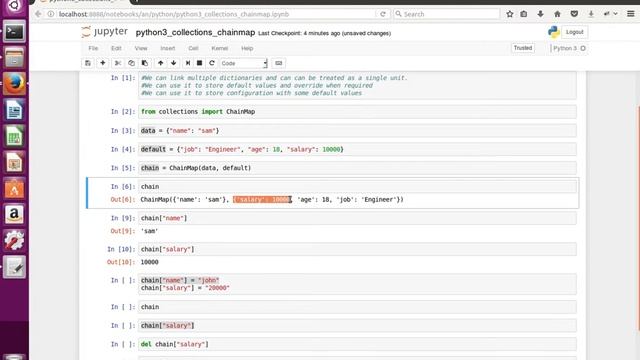This screenshot has width=640, height=360.
Task: Click the browser Back arrow button
Action: click(38, 14)
